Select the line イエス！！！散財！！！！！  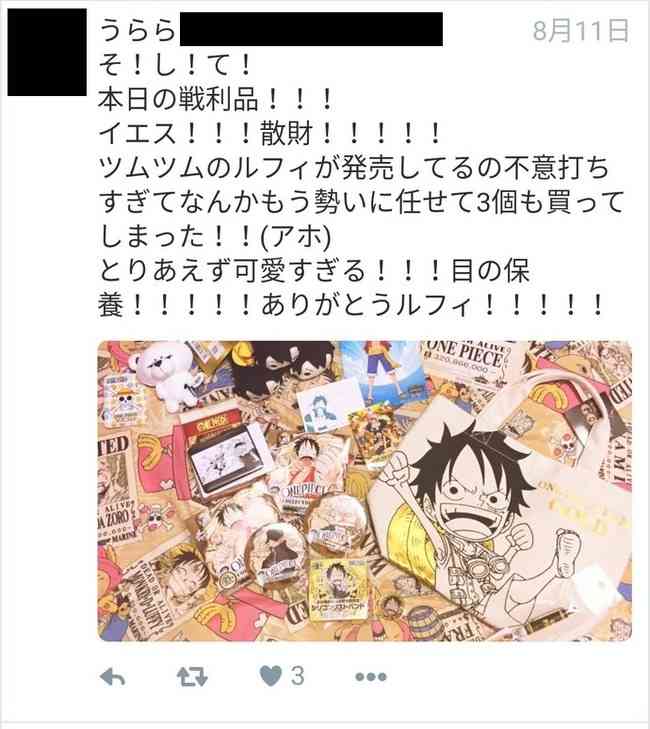270,134
